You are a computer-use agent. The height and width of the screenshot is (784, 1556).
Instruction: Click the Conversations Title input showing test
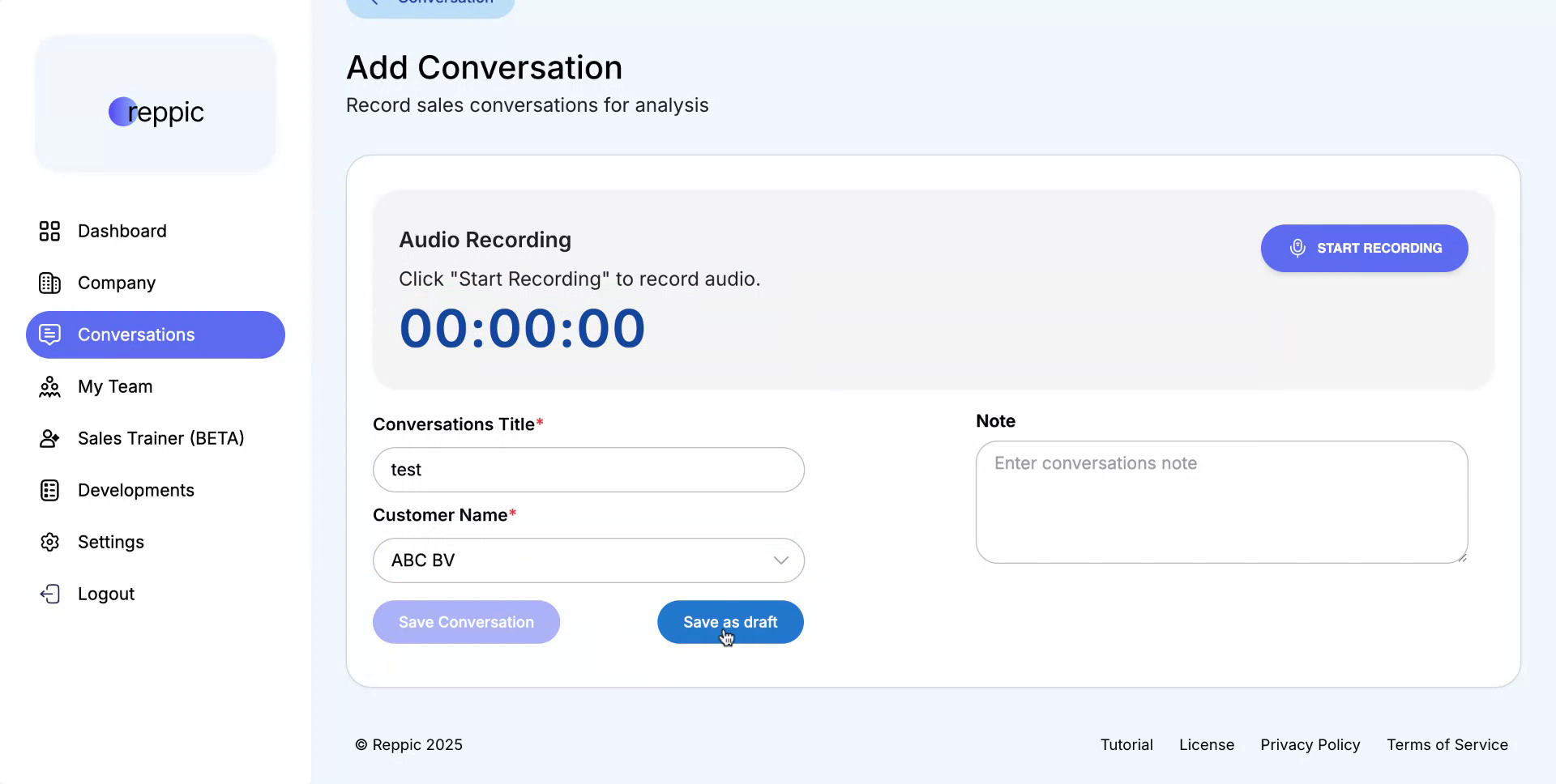click(x=588, y=470)
